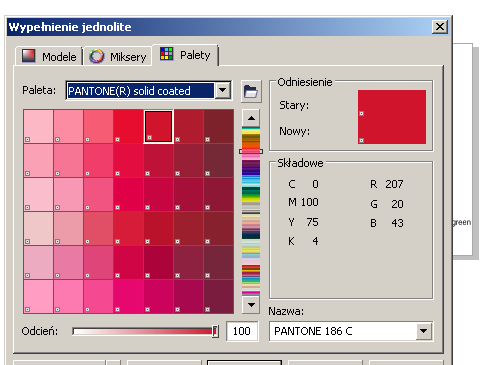Image resolution: width=492 pixels, height=365 pixels.
Task: Switch to the Modele tab
Action: (49, 56)
